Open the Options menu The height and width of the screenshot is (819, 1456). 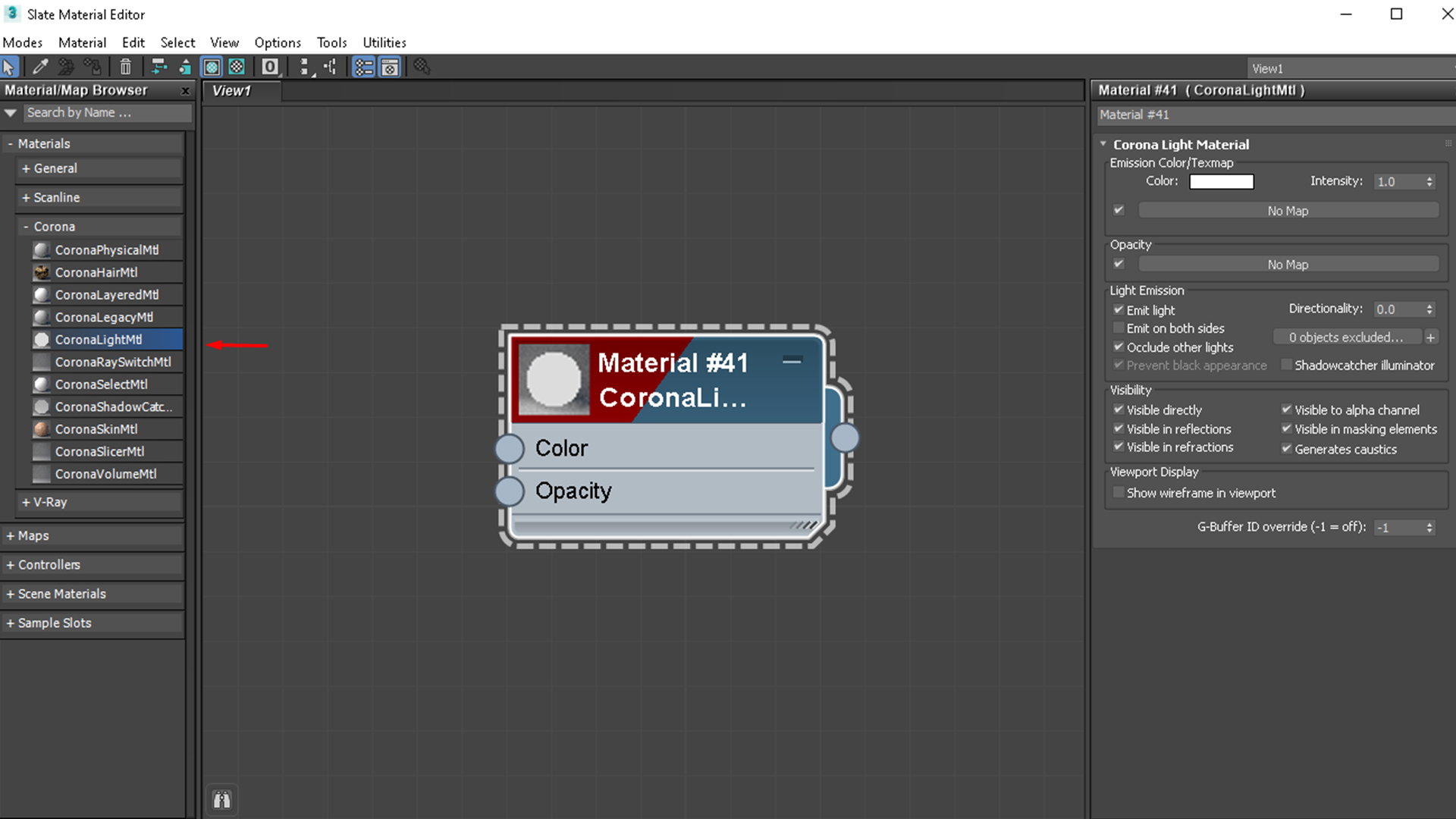click(278, 42)
